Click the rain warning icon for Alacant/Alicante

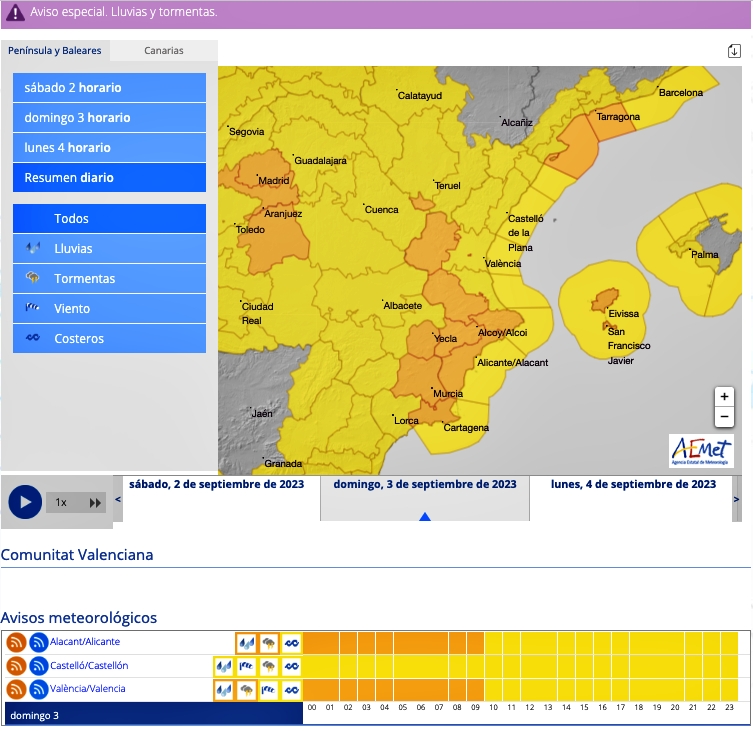[246, 643]
